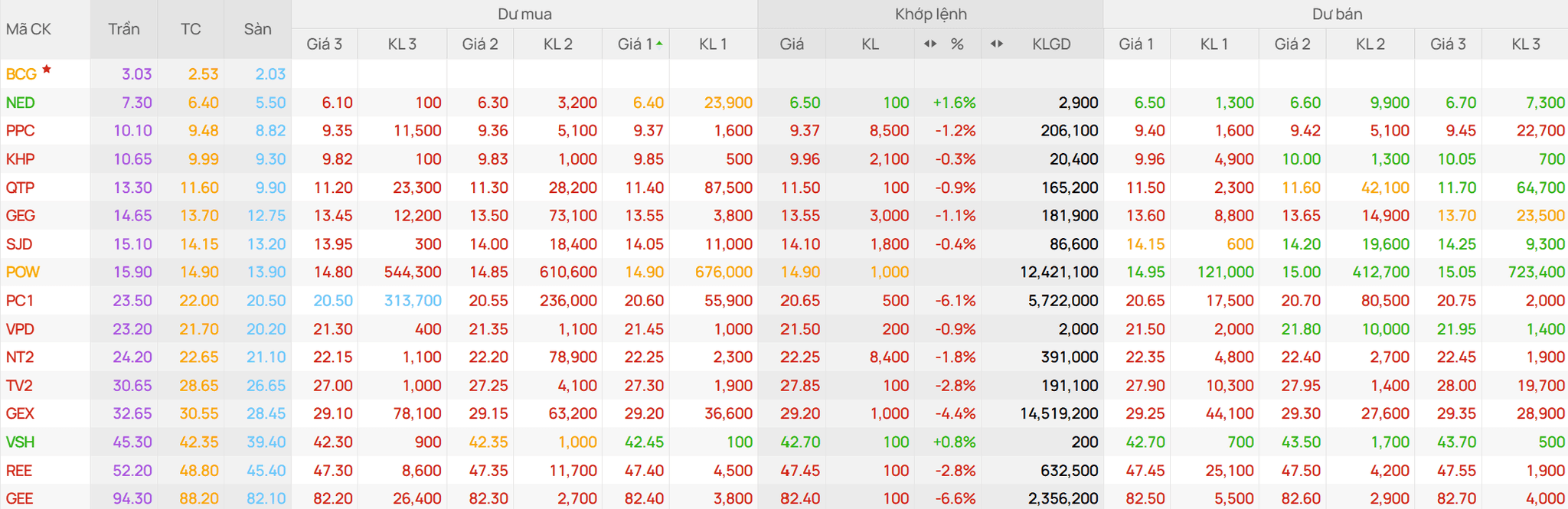Toggle the arrows beside the KLGD column header
1568x509 pixels.
(997, 44)
